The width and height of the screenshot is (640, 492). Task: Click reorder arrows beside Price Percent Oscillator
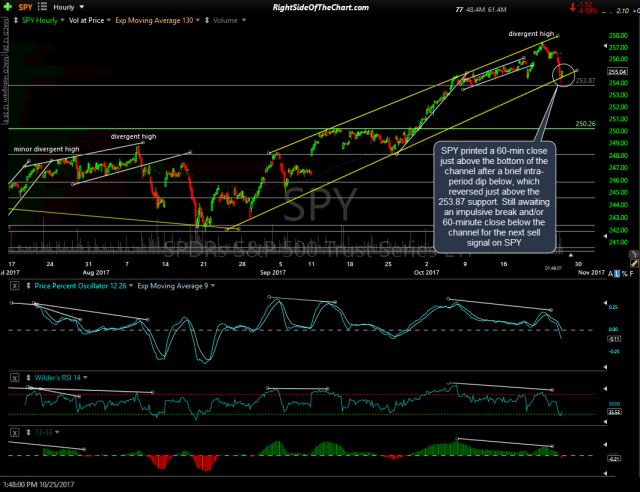(x=28, y=286)
